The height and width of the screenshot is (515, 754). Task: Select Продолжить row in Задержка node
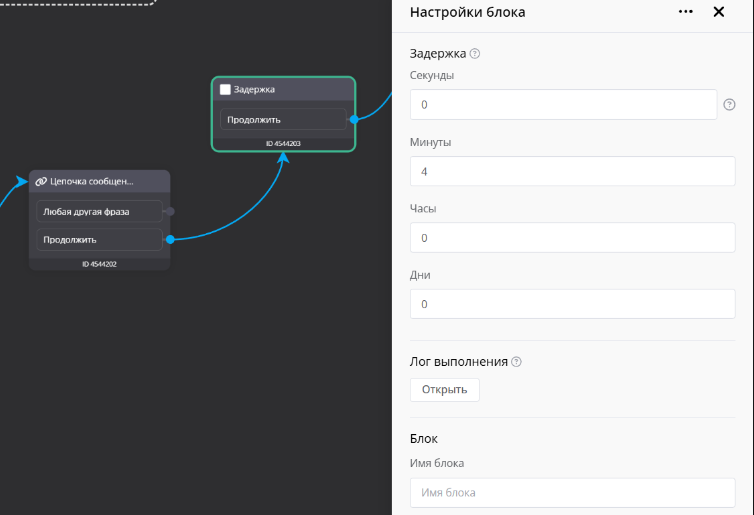click(284, 119)
